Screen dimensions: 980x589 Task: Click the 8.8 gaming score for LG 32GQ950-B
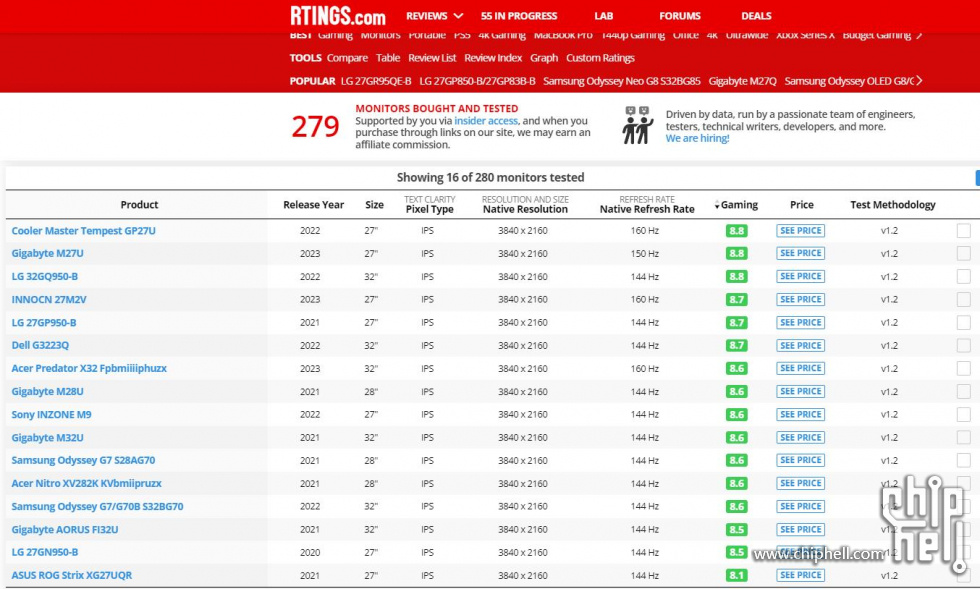(x=736, y=276)
